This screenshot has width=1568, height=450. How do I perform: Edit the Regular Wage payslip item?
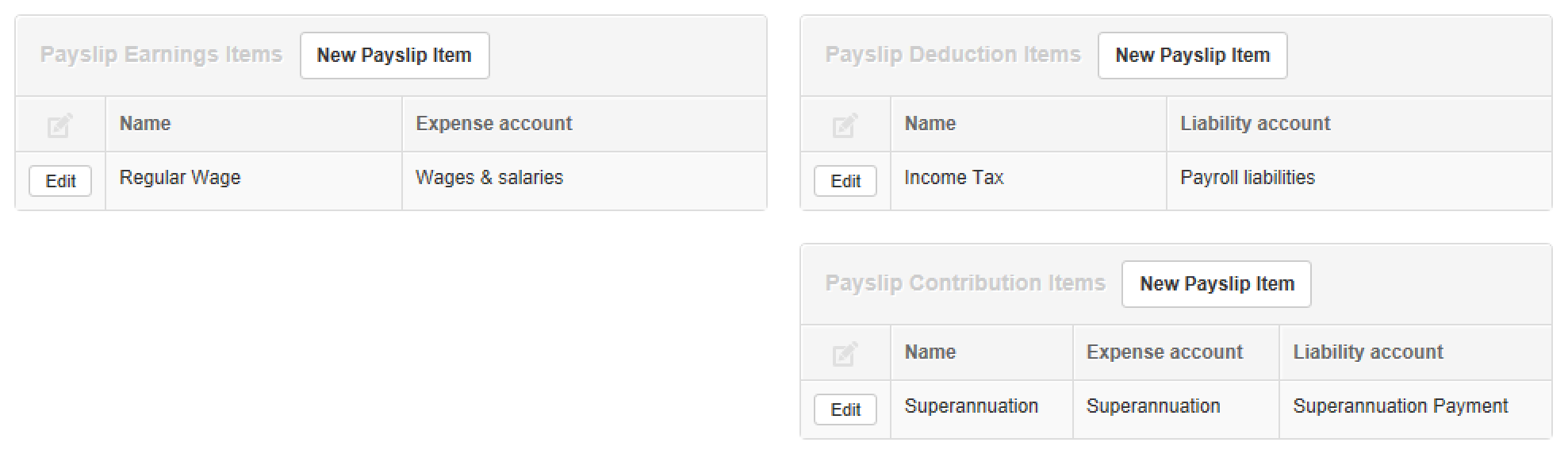[60, 181]
